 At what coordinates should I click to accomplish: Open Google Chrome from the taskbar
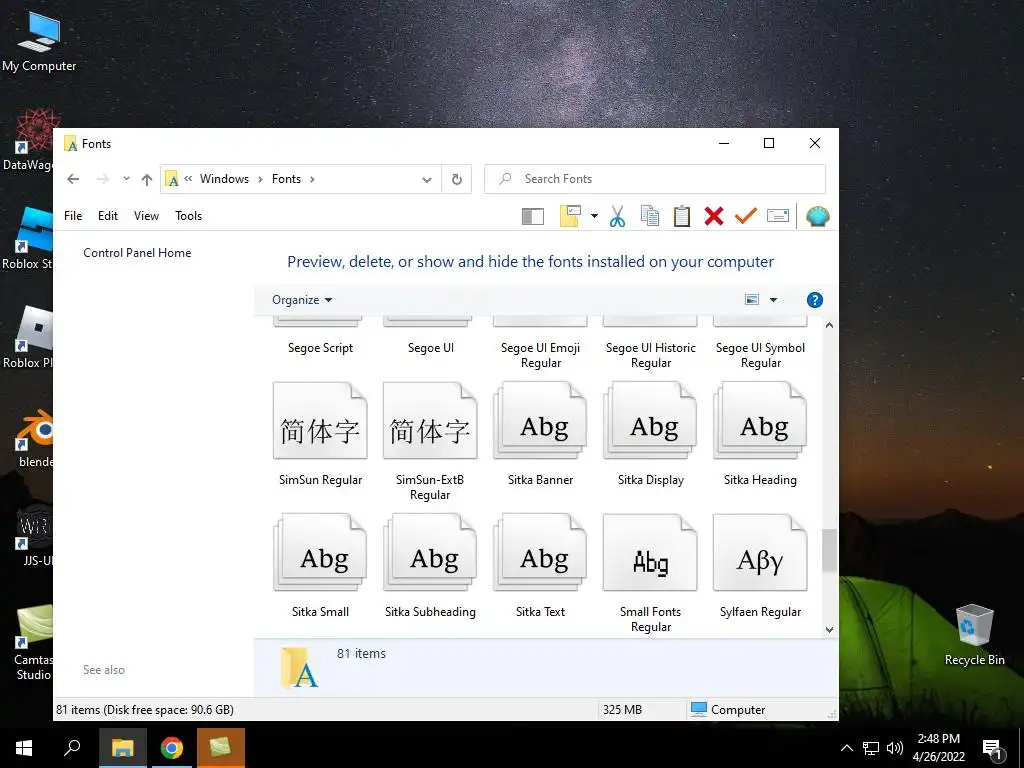(x=172, y=748)
